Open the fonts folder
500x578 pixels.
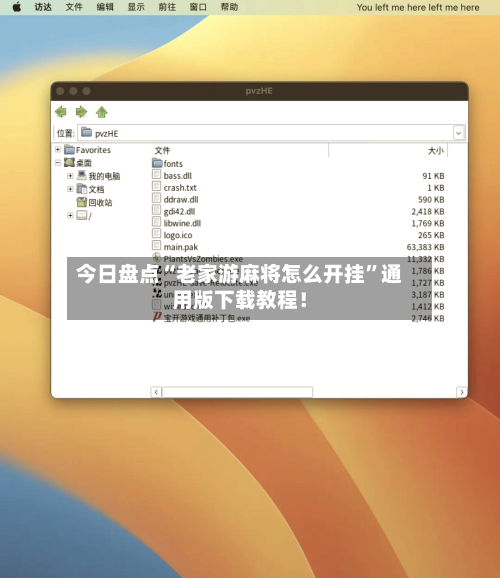[168, 163]
